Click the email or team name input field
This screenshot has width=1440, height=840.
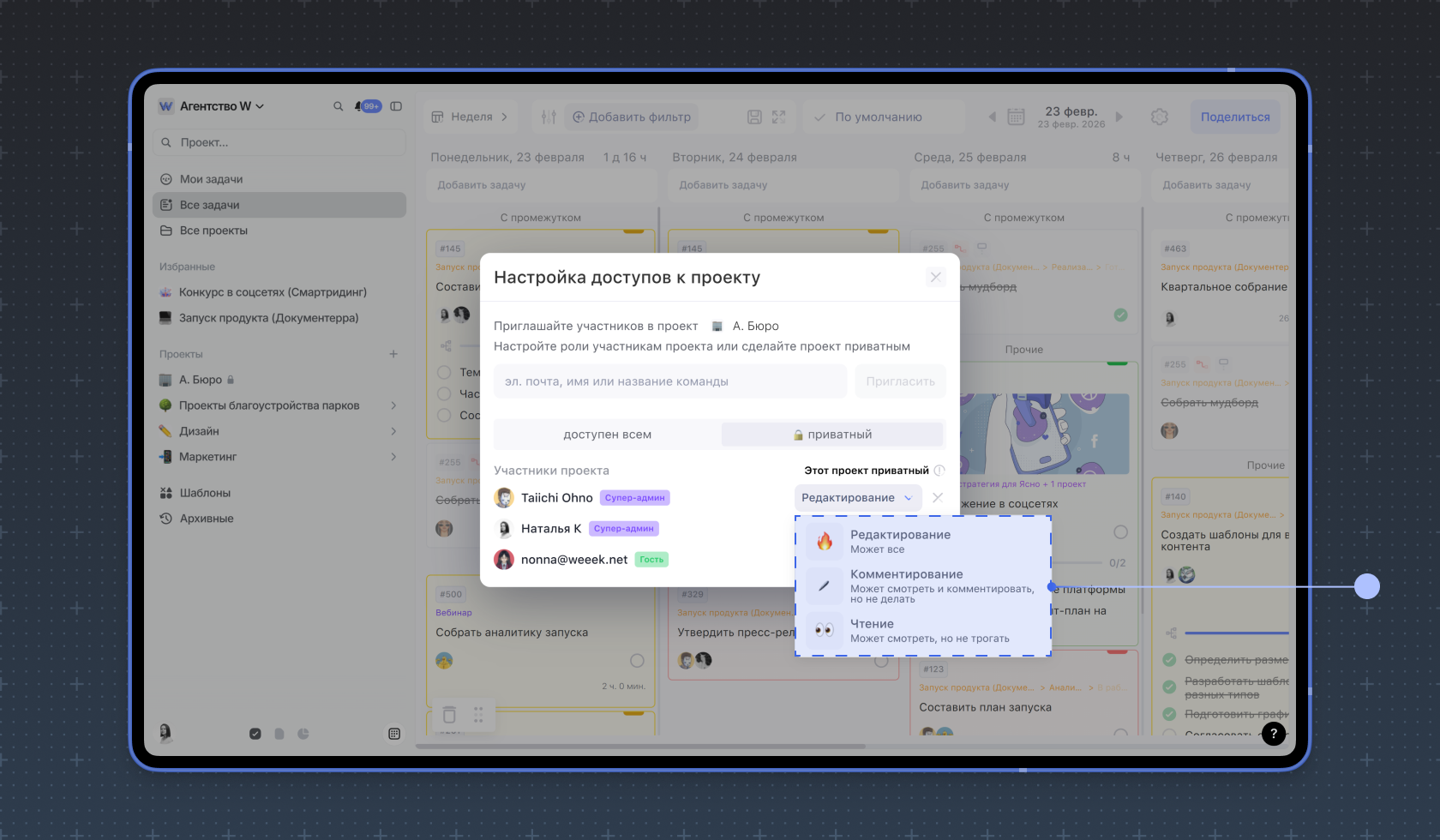point(669,381)
